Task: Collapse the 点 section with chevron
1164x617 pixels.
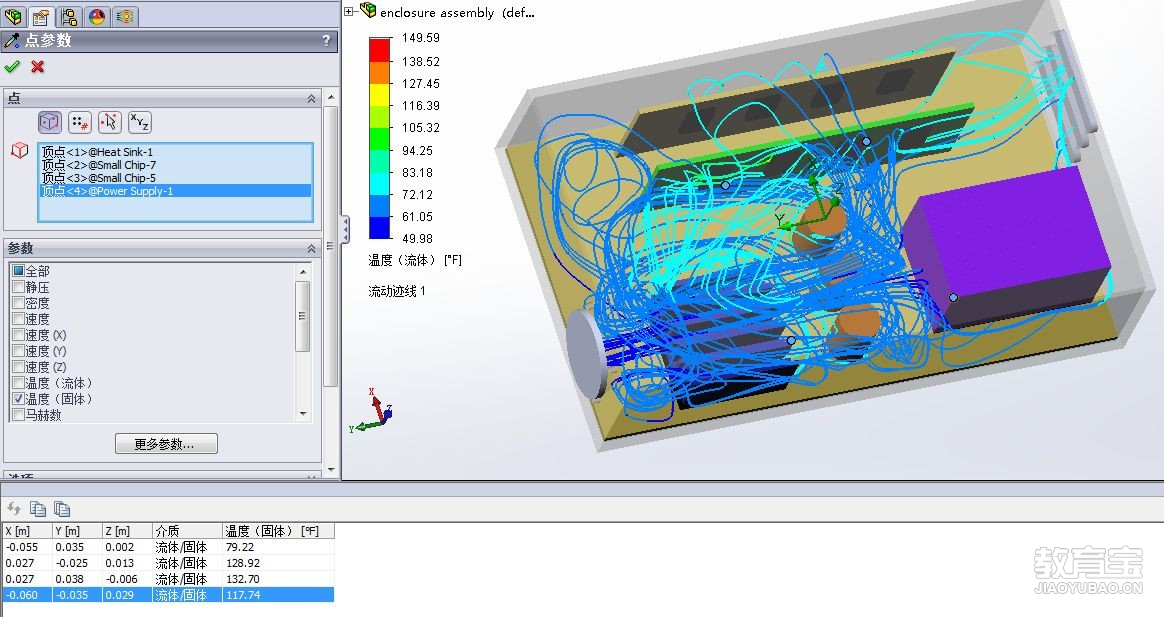Action: (x=311, y=99)
